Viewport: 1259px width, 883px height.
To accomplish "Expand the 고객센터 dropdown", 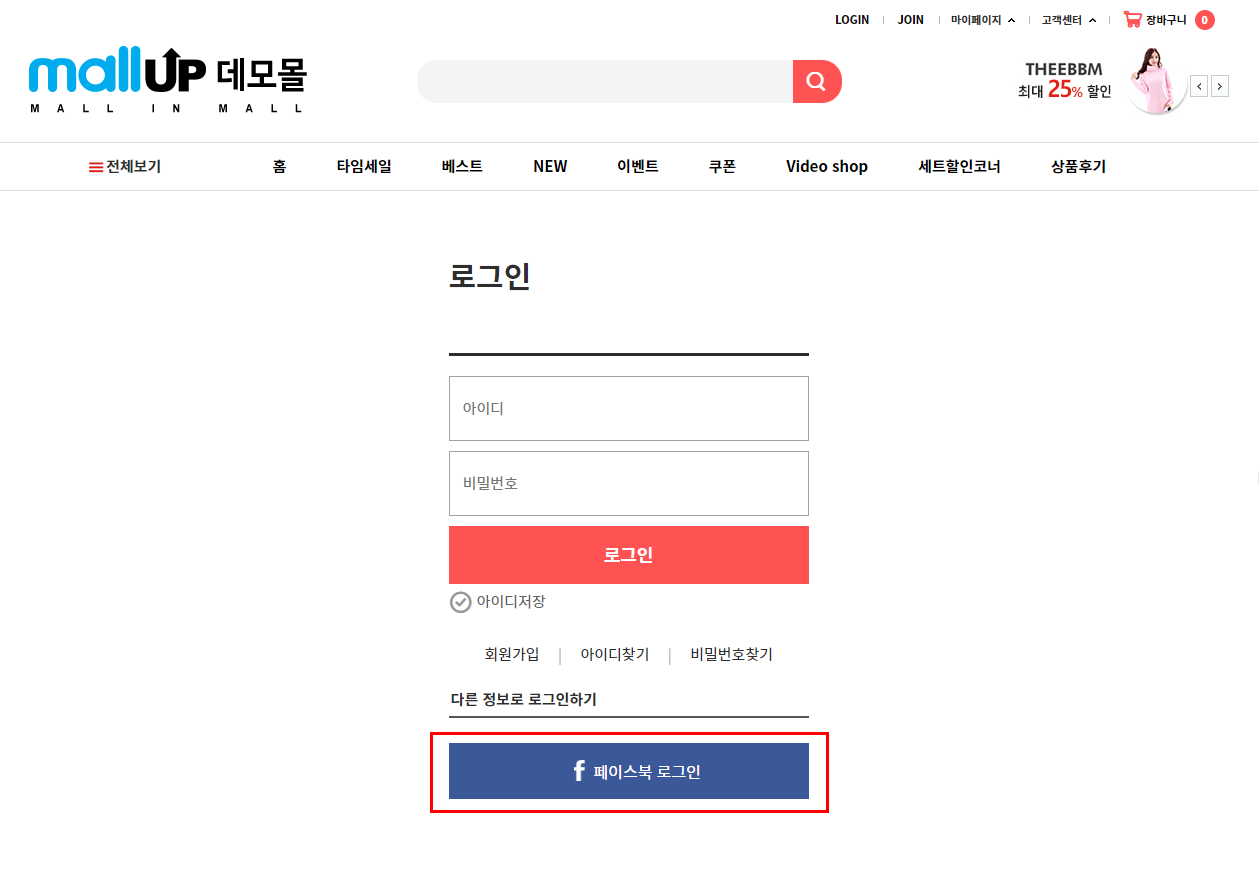I will 1069,20.
